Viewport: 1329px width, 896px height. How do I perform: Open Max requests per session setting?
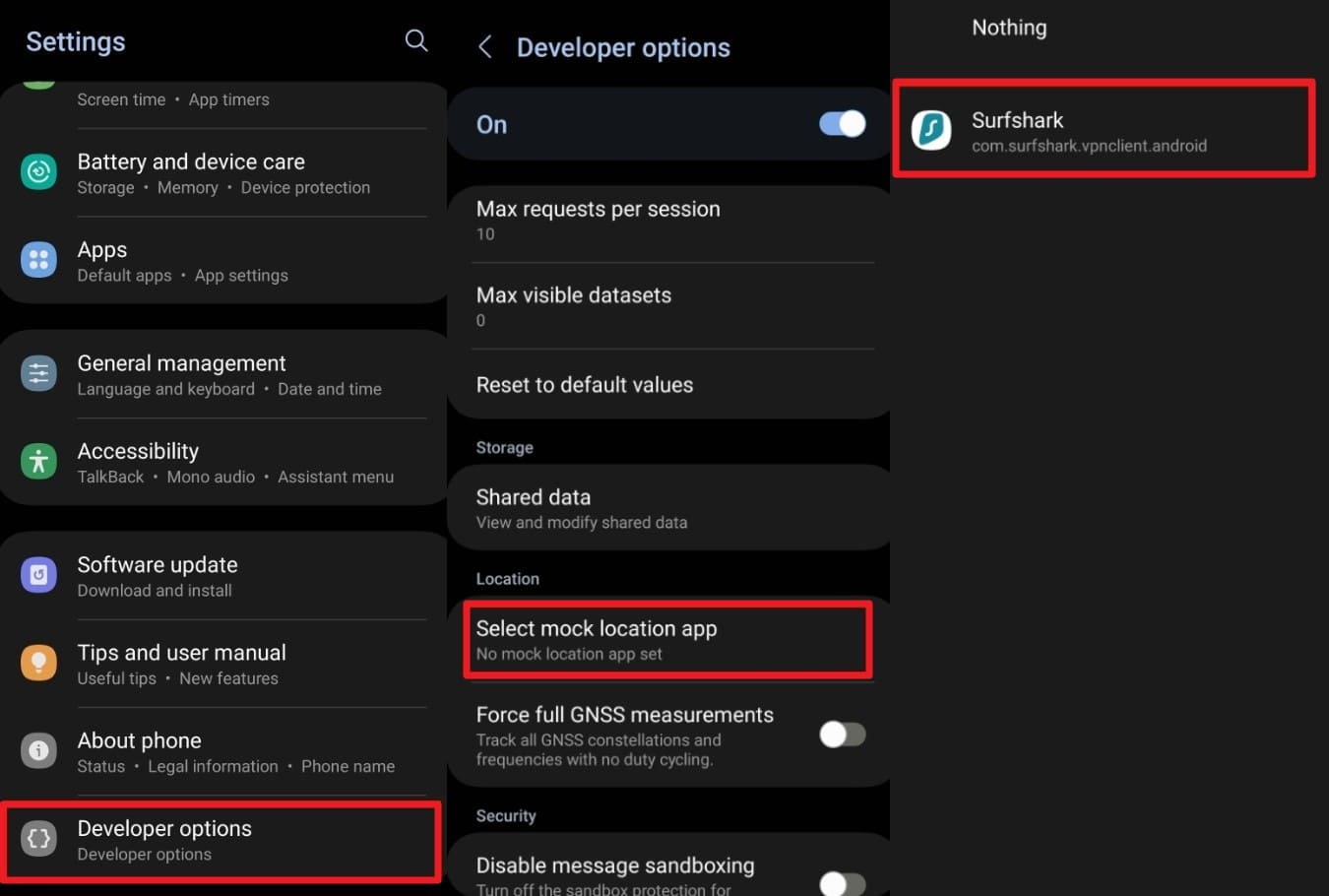click(668, 221)
